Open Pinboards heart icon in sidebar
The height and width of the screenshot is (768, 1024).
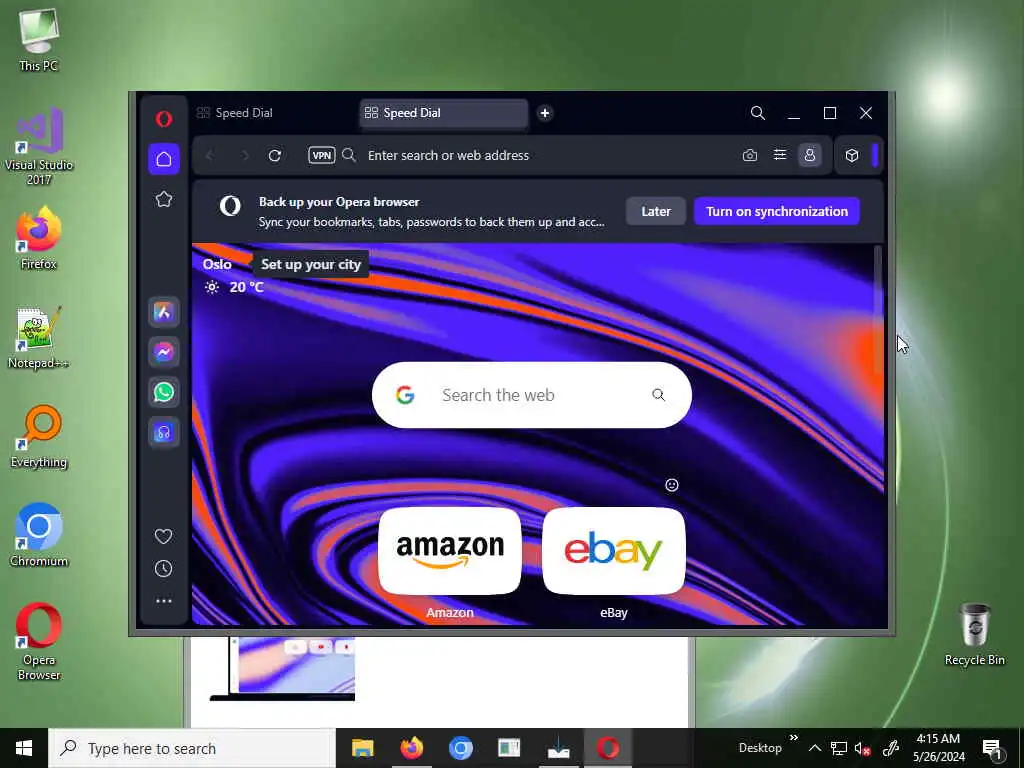163,536
